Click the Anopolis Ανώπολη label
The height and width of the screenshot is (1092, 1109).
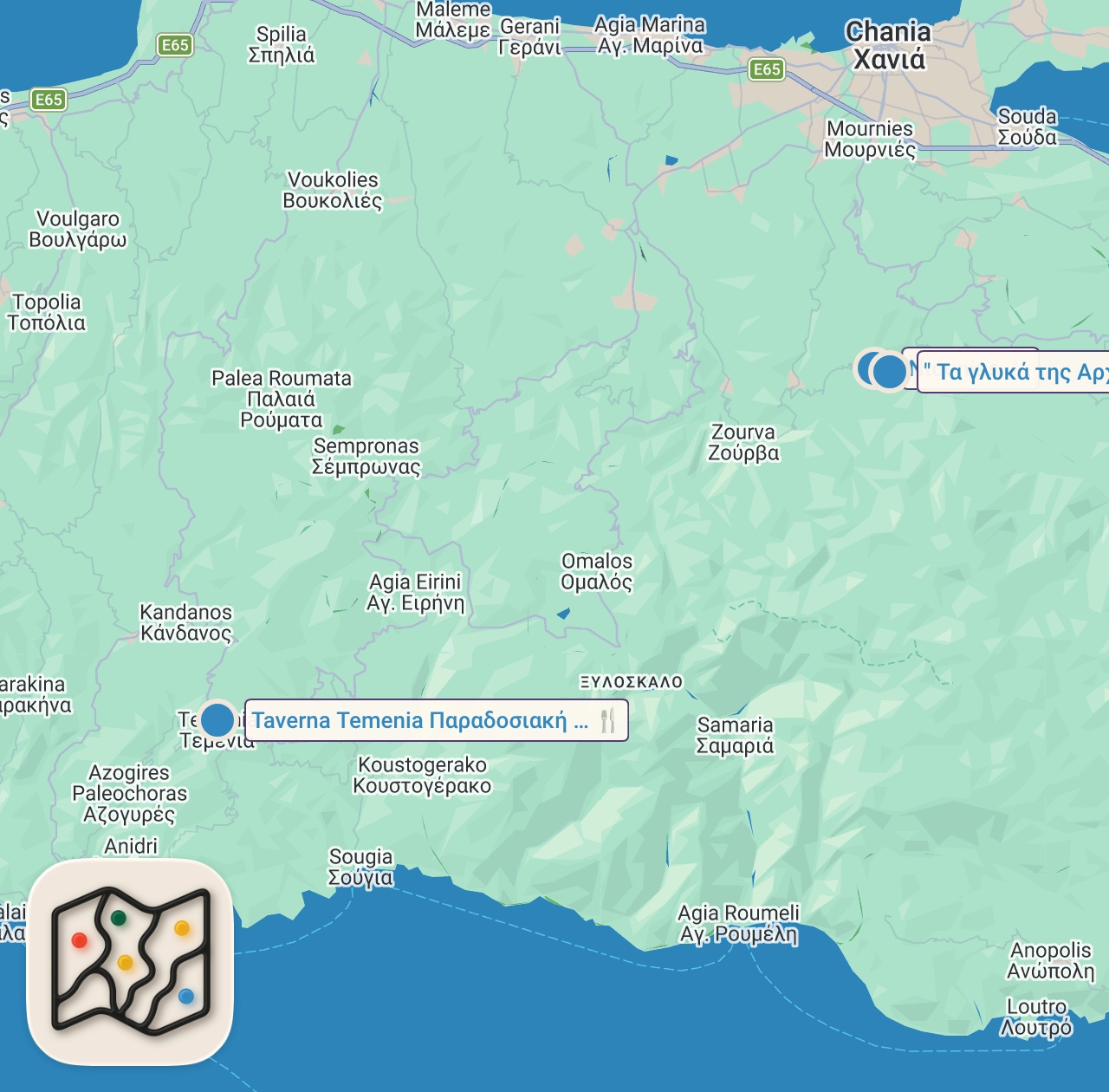point(1051,960)
